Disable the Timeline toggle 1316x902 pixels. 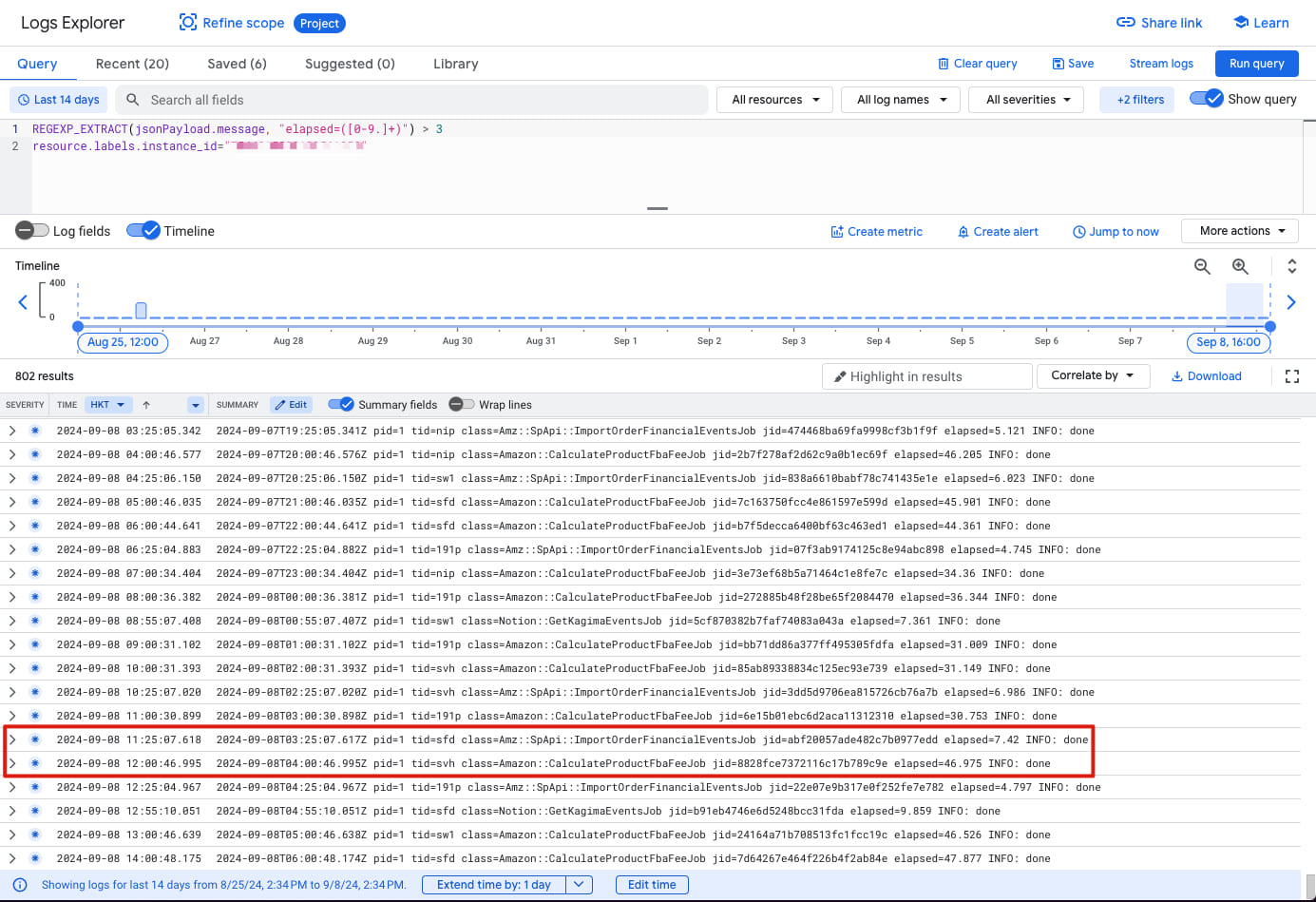point(143,231)
